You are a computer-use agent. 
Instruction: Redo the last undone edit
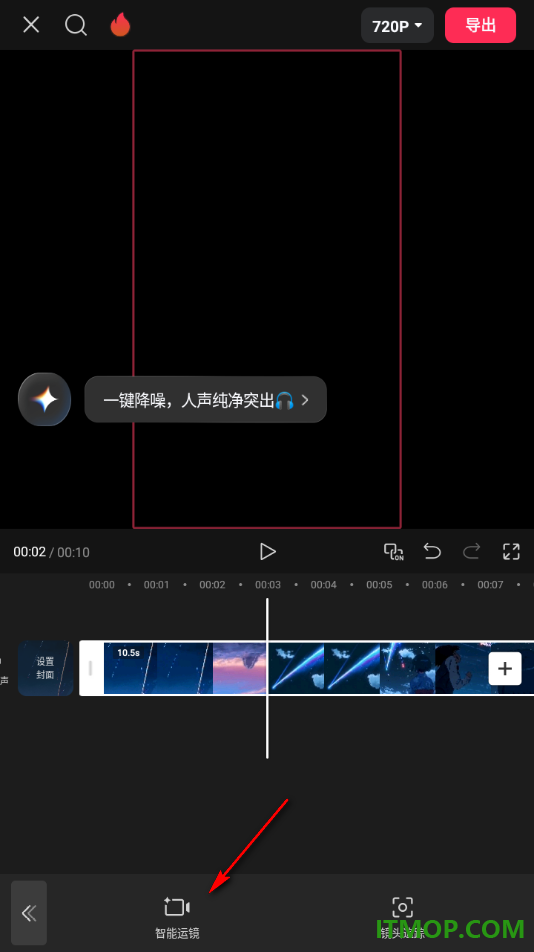click(x=471, y=551)
